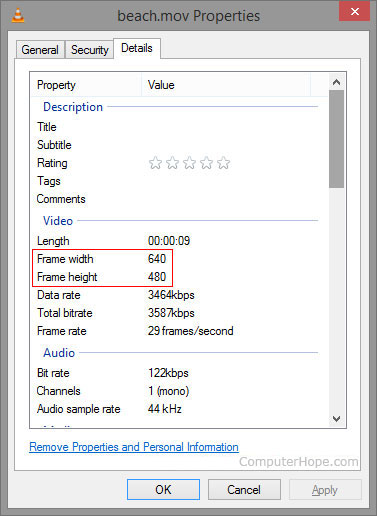This screenshot has height=516, width=377.
Task: Click the Cancel button
Action: (244, 490)
